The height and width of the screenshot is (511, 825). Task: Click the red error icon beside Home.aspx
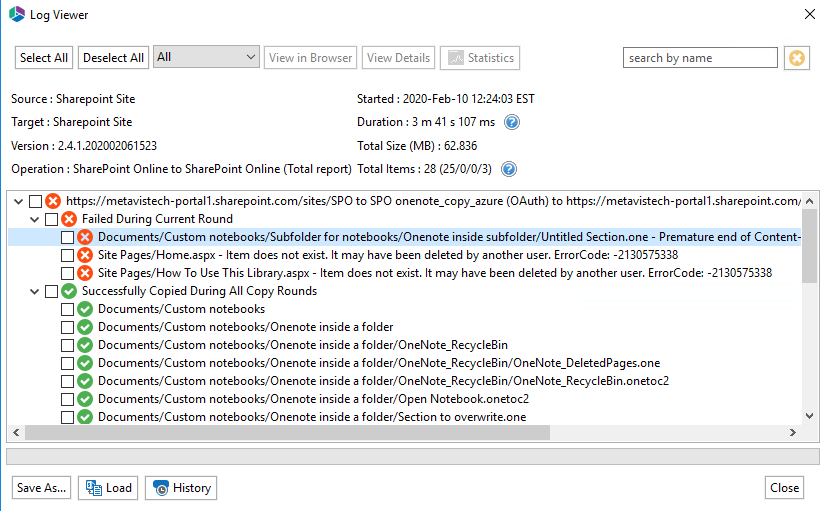tap(85, 255)
